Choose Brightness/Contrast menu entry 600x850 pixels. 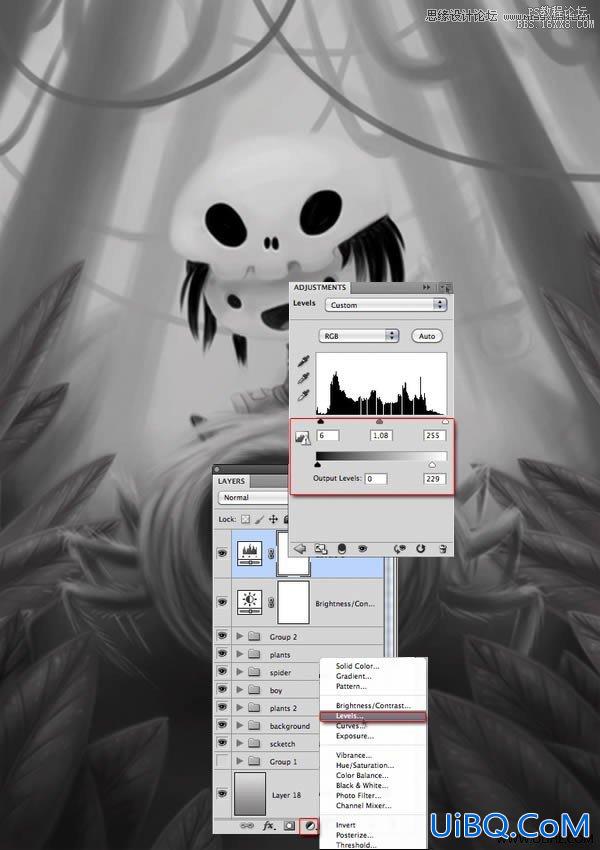click(x=373, y=705)
